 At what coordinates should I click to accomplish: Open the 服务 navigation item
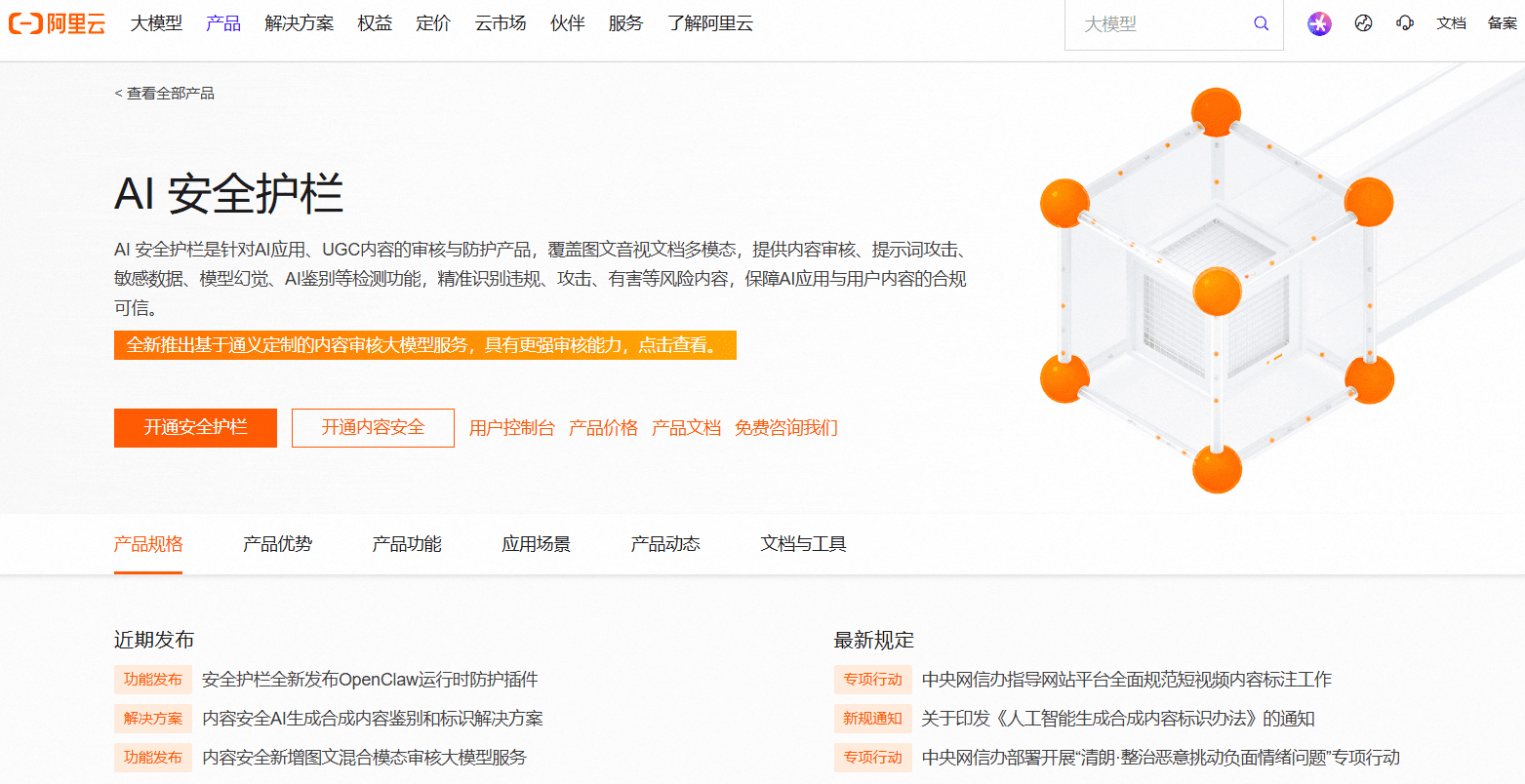625,23
